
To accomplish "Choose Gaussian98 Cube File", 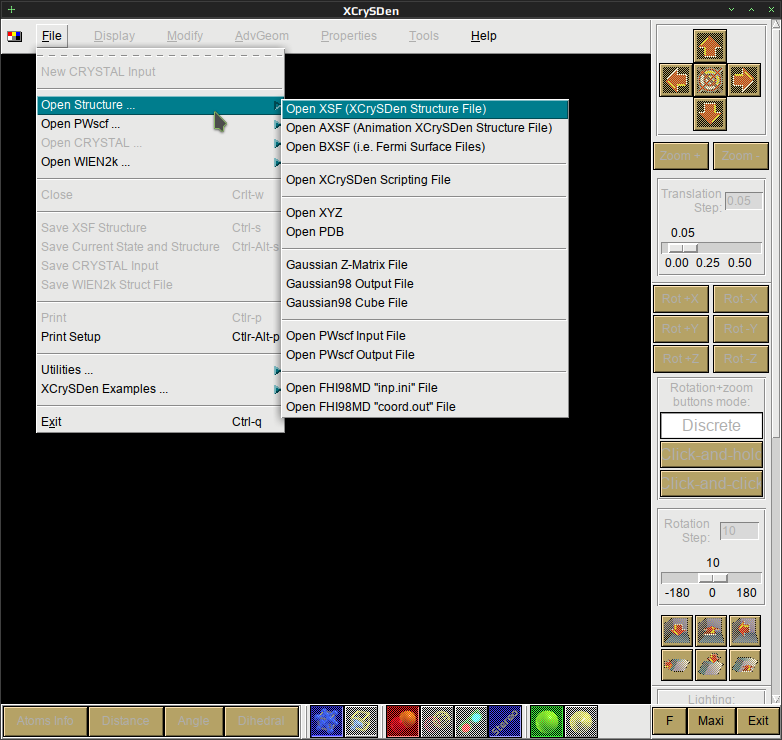I will tap(425, 302).
